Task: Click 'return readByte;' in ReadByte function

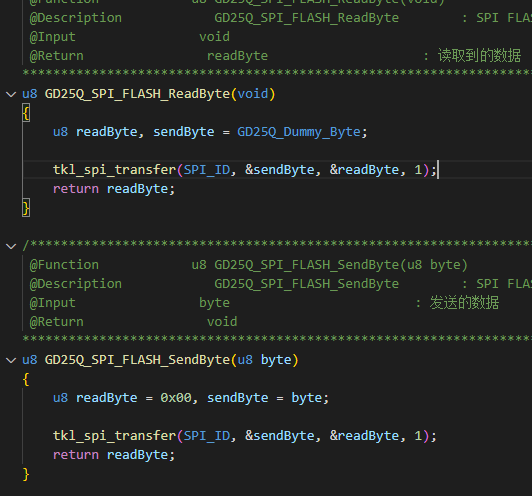Action: (114, 189)
